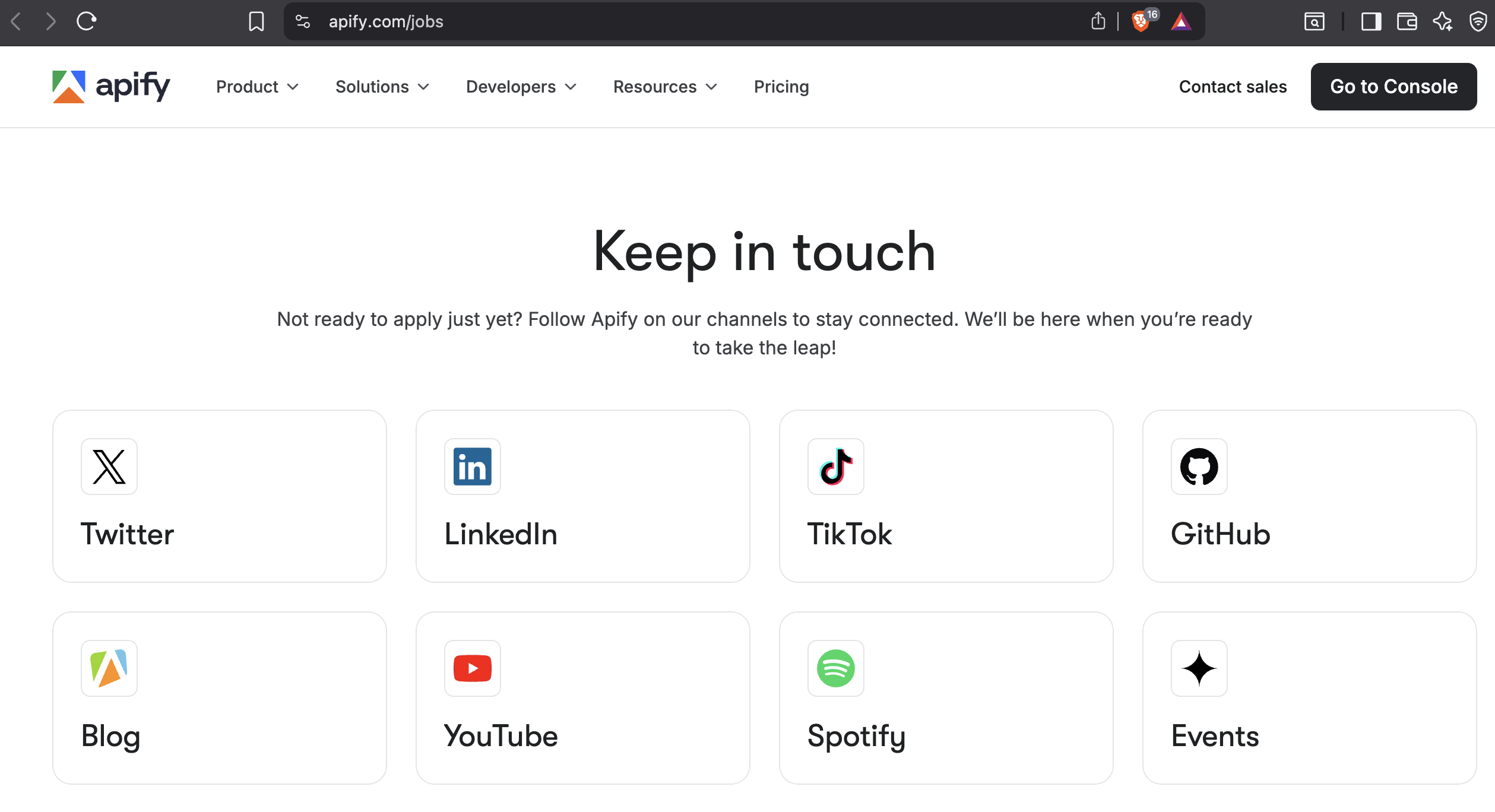
Task: Expand the Product dropdown menu
Action: pyautogui.click(x=257, y=87)
